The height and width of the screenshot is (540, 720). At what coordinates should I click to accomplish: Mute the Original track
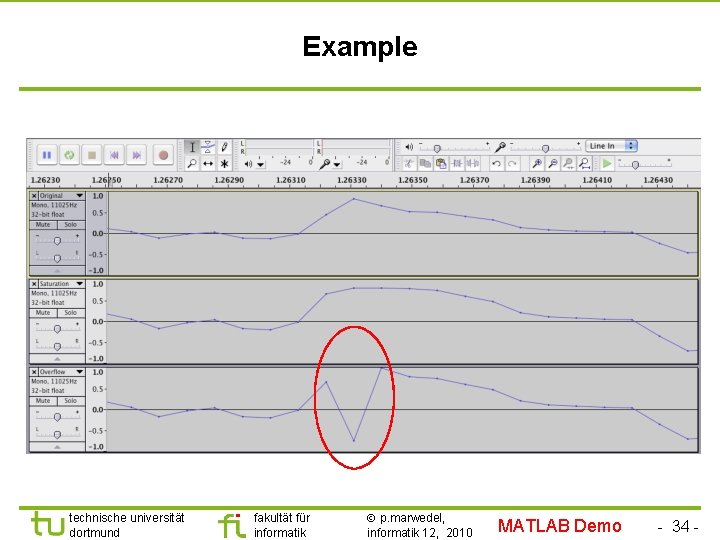tap(43, 225)
